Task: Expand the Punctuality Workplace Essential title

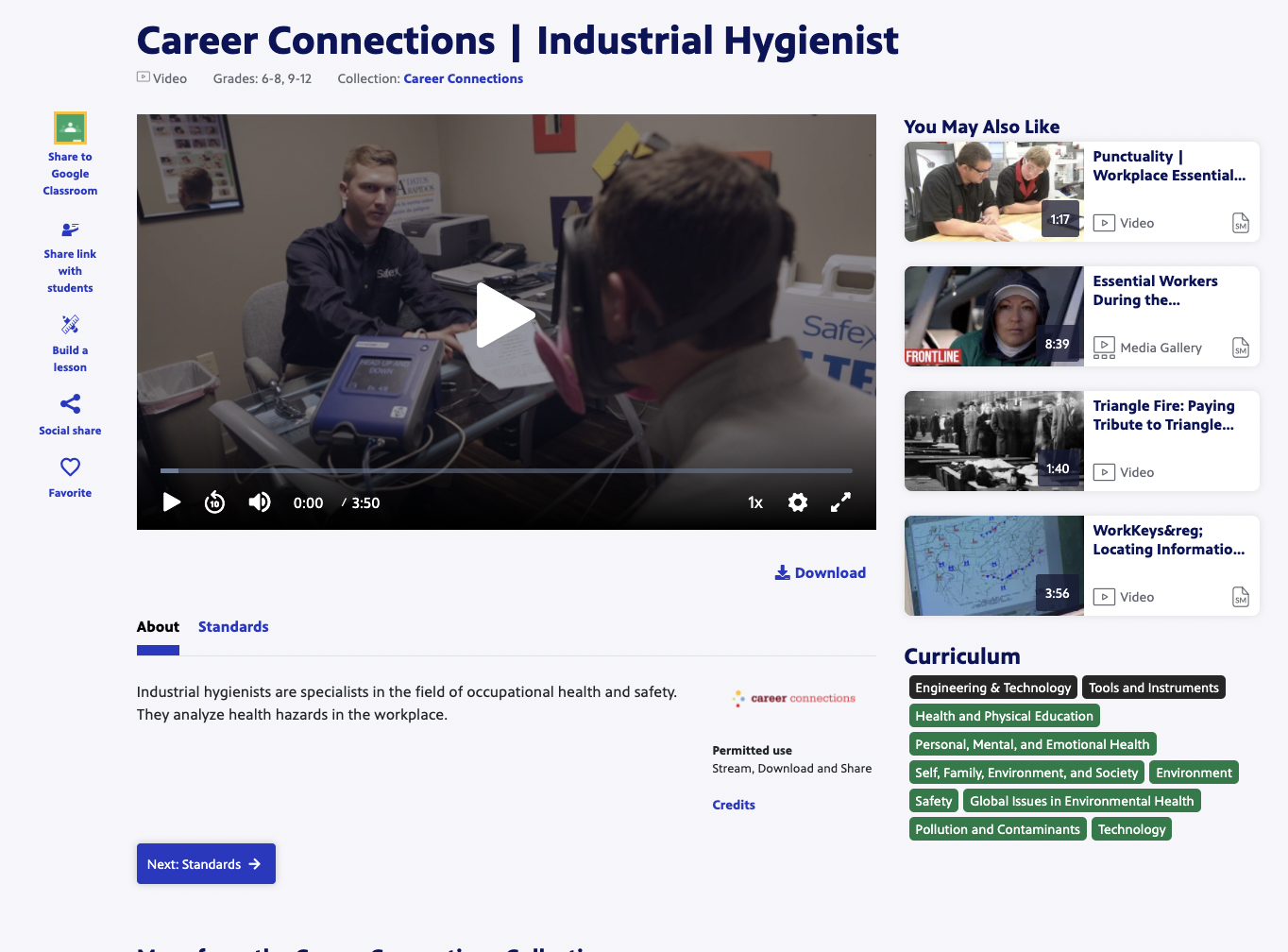Action: point(1170,165)
